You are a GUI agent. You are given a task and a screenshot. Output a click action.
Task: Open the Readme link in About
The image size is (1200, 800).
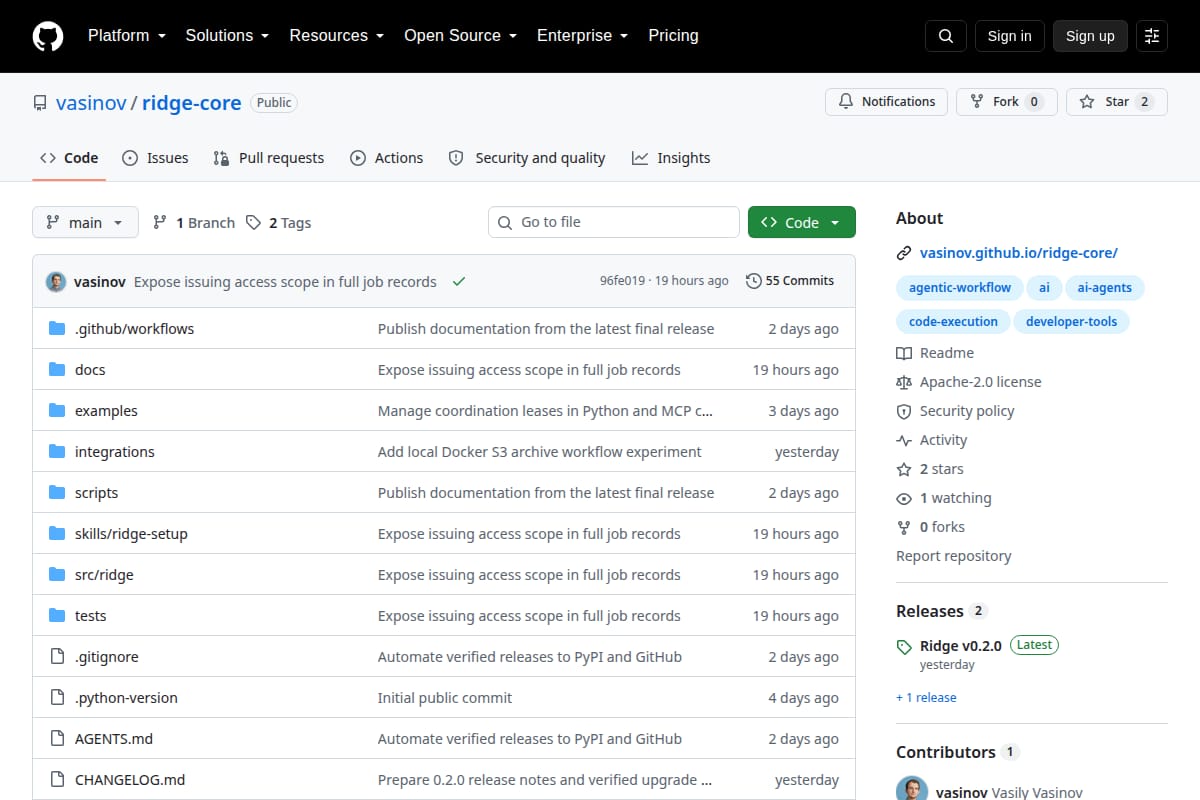tap(935, 353)
